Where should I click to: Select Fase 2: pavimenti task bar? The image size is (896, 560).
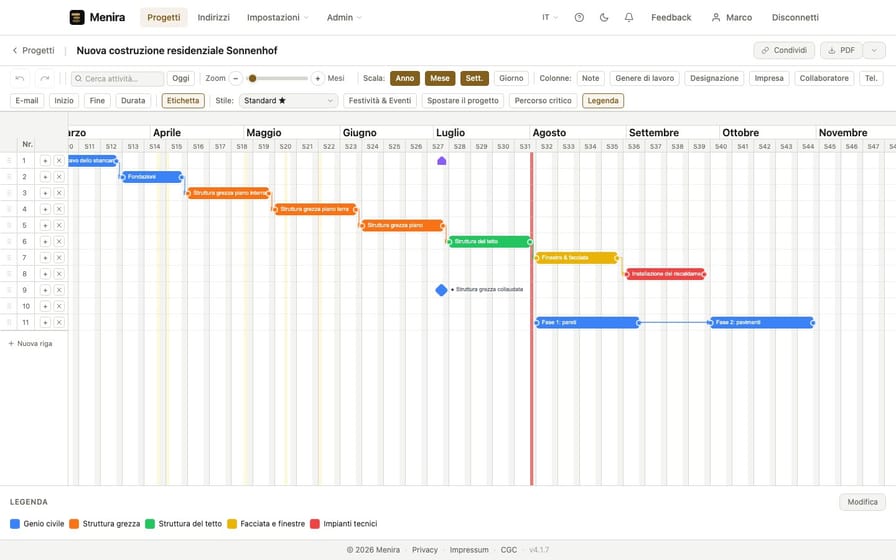coord(762,322)
